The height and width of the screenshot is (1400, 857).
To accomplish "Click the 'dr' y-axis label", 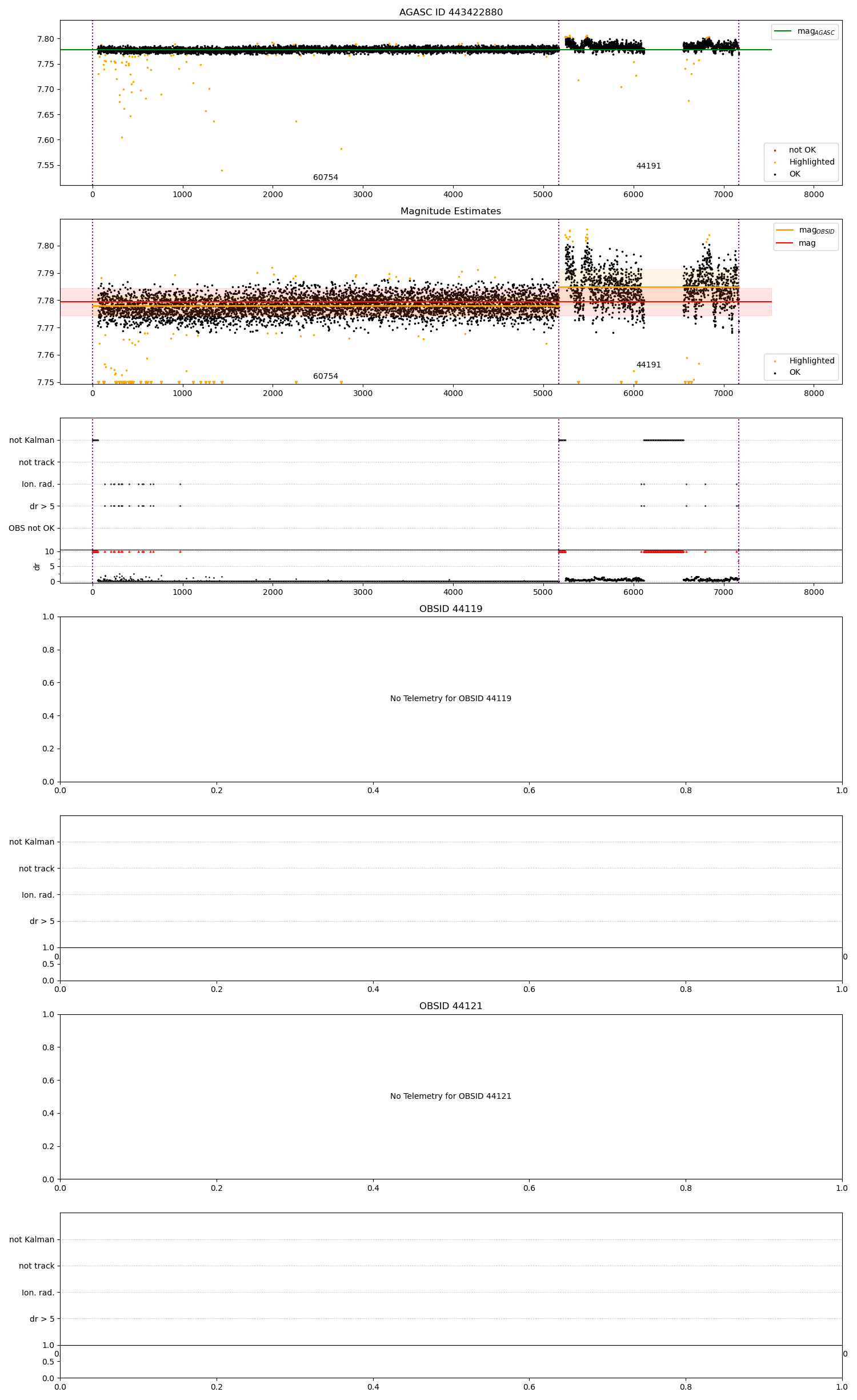I will [x=37, y=566].
